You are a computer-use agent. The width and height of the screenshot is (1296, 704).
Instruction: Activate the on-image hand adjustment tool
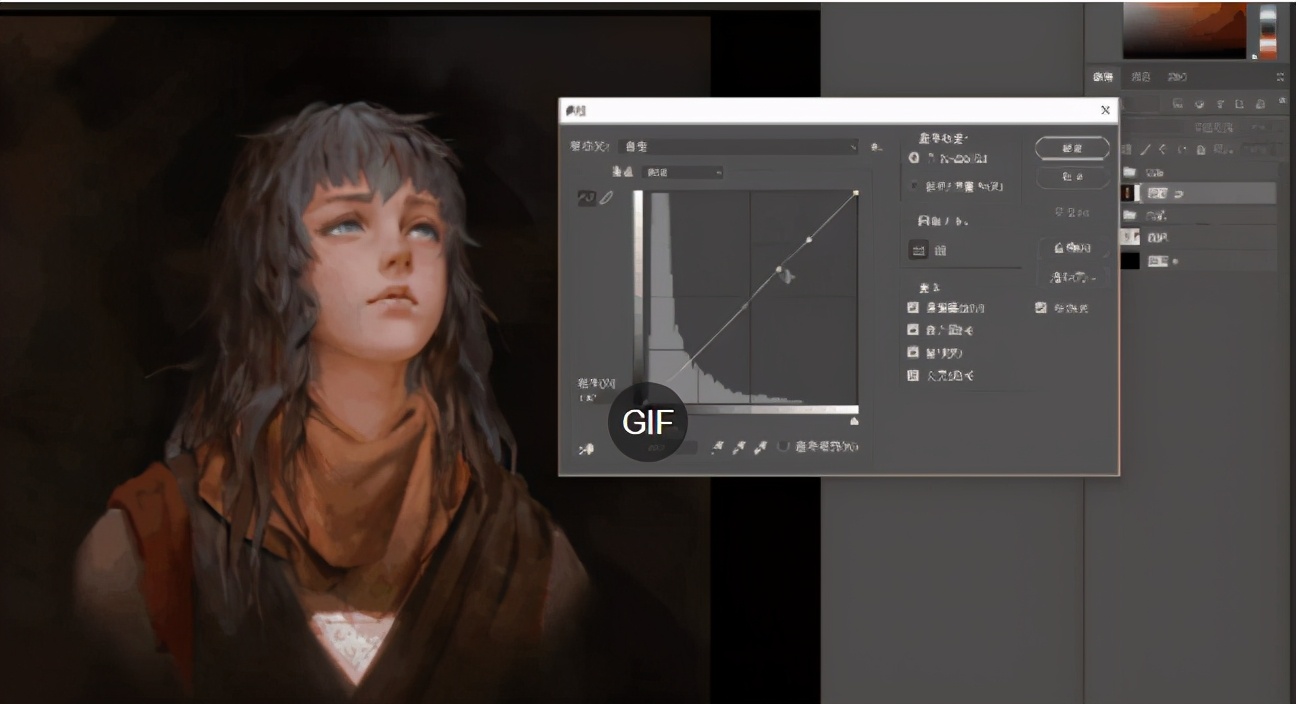tap(587, 449)
